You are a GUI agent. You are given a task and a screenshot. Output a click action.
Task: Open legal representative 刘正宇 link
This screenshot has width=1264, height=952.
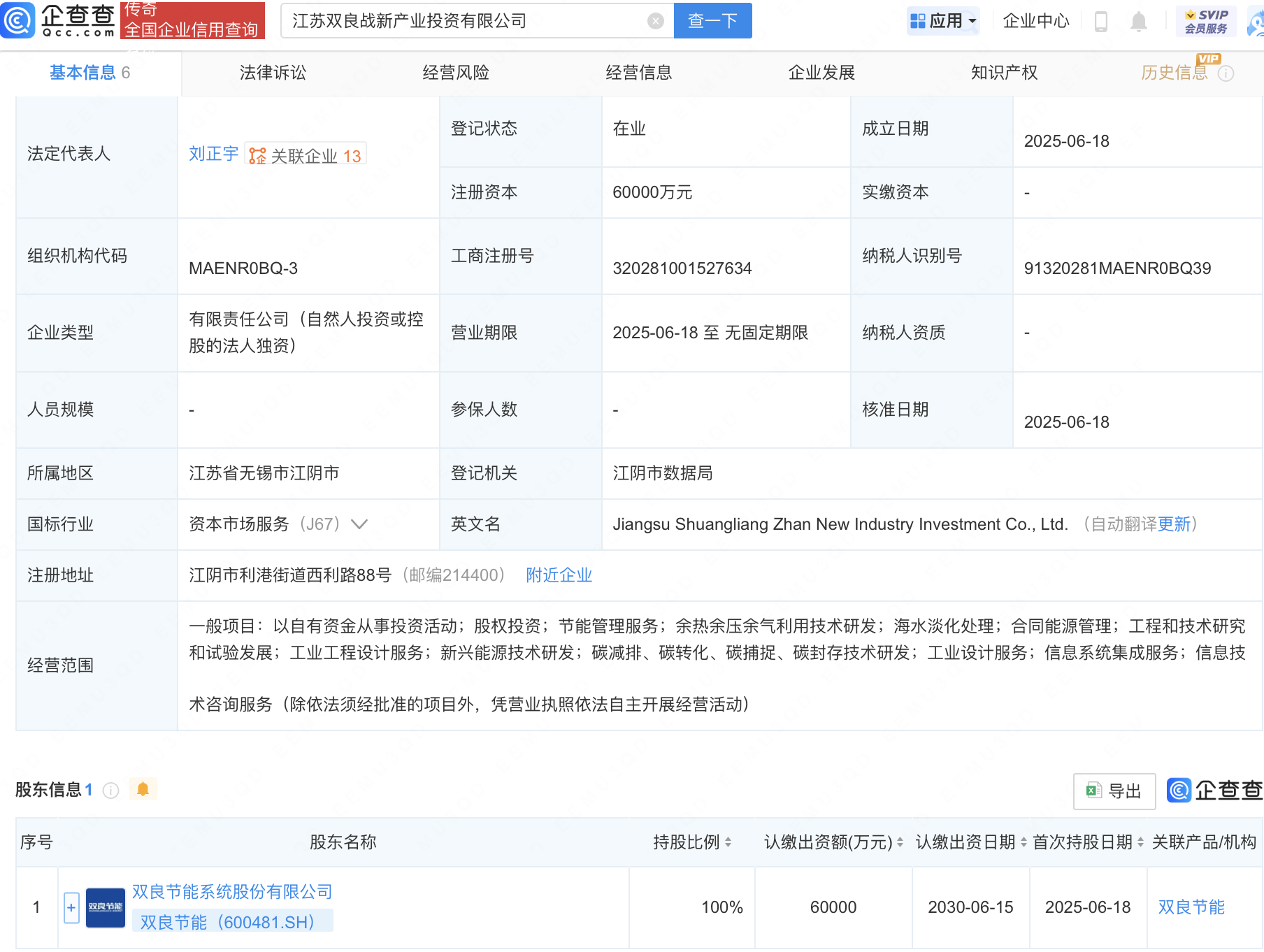(x=213, y=154)
